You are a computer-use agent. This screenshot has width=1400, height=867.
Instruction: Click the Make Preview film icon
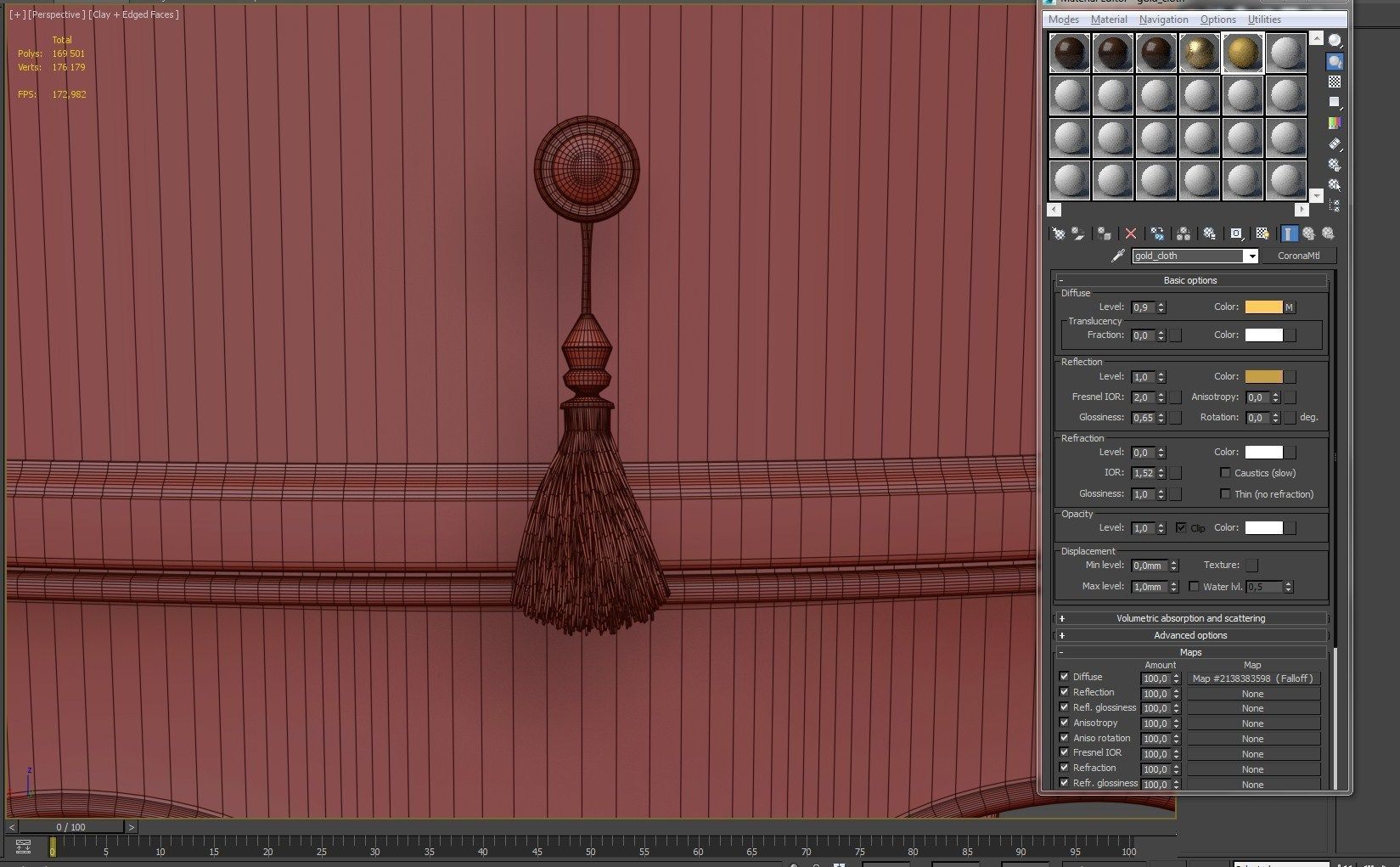coord(1335,144)
